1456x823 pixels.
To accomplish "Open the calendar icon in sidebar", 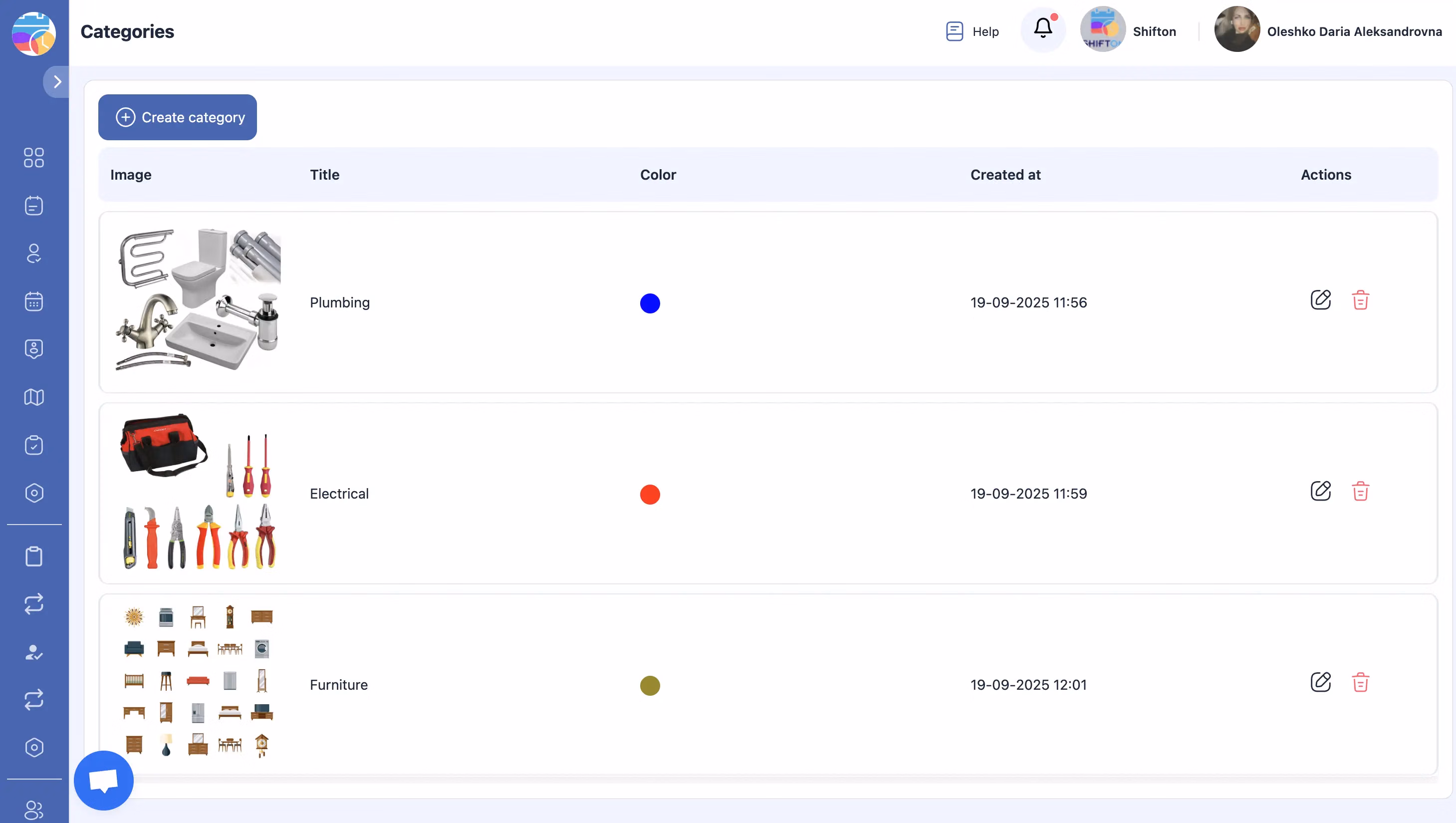I will [x=34, y=301].
